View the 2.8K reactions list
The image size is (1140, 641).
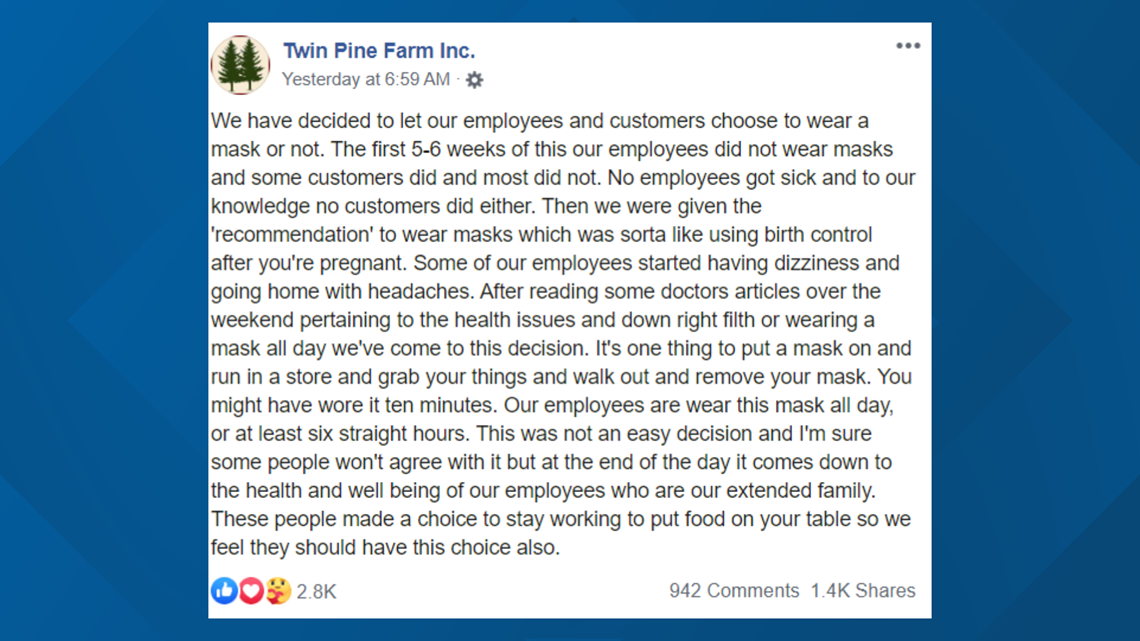[316, 592]
